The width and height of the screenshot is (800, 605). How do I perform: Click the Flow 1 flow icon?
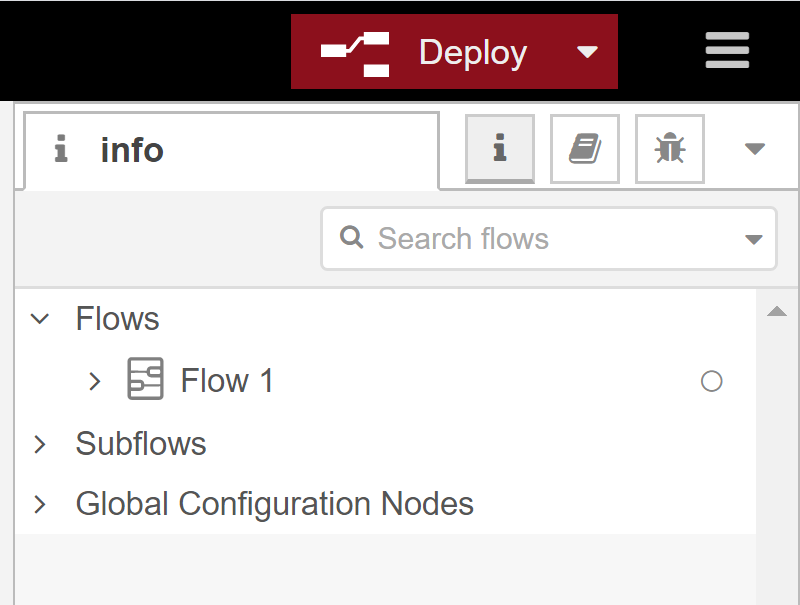(145, 379)
